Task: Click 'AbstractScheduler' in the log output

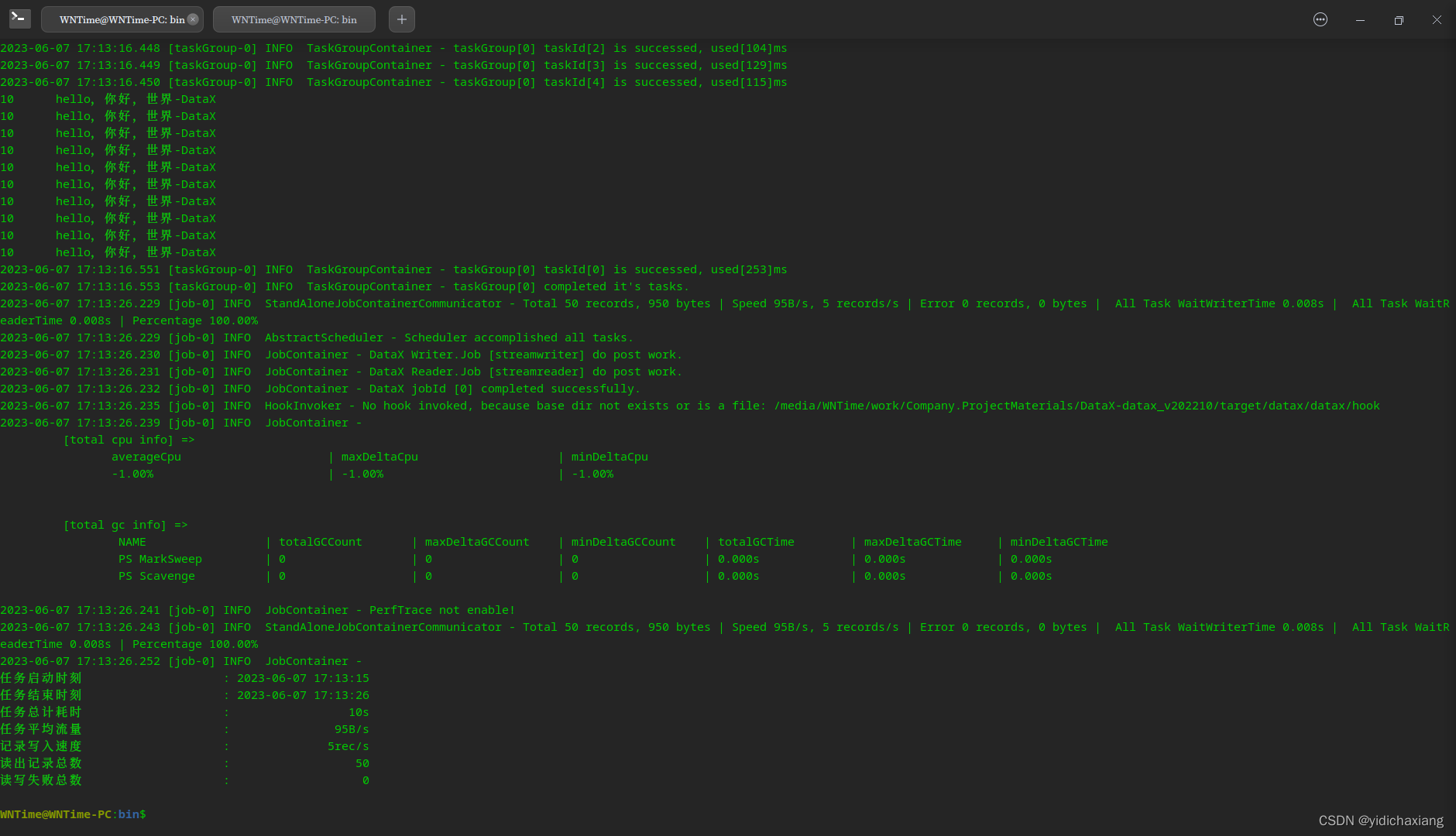Action: pos(324,337)
